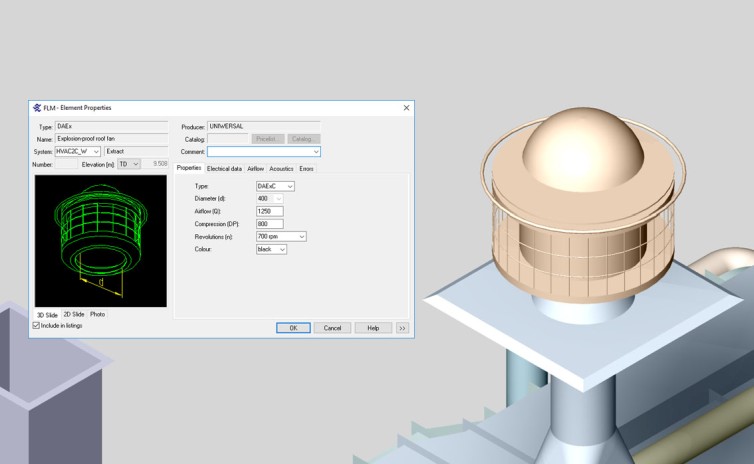Viewport: 754px width, 464px height.
Task: Select the Acoustics tab
Action: (281, 168)
